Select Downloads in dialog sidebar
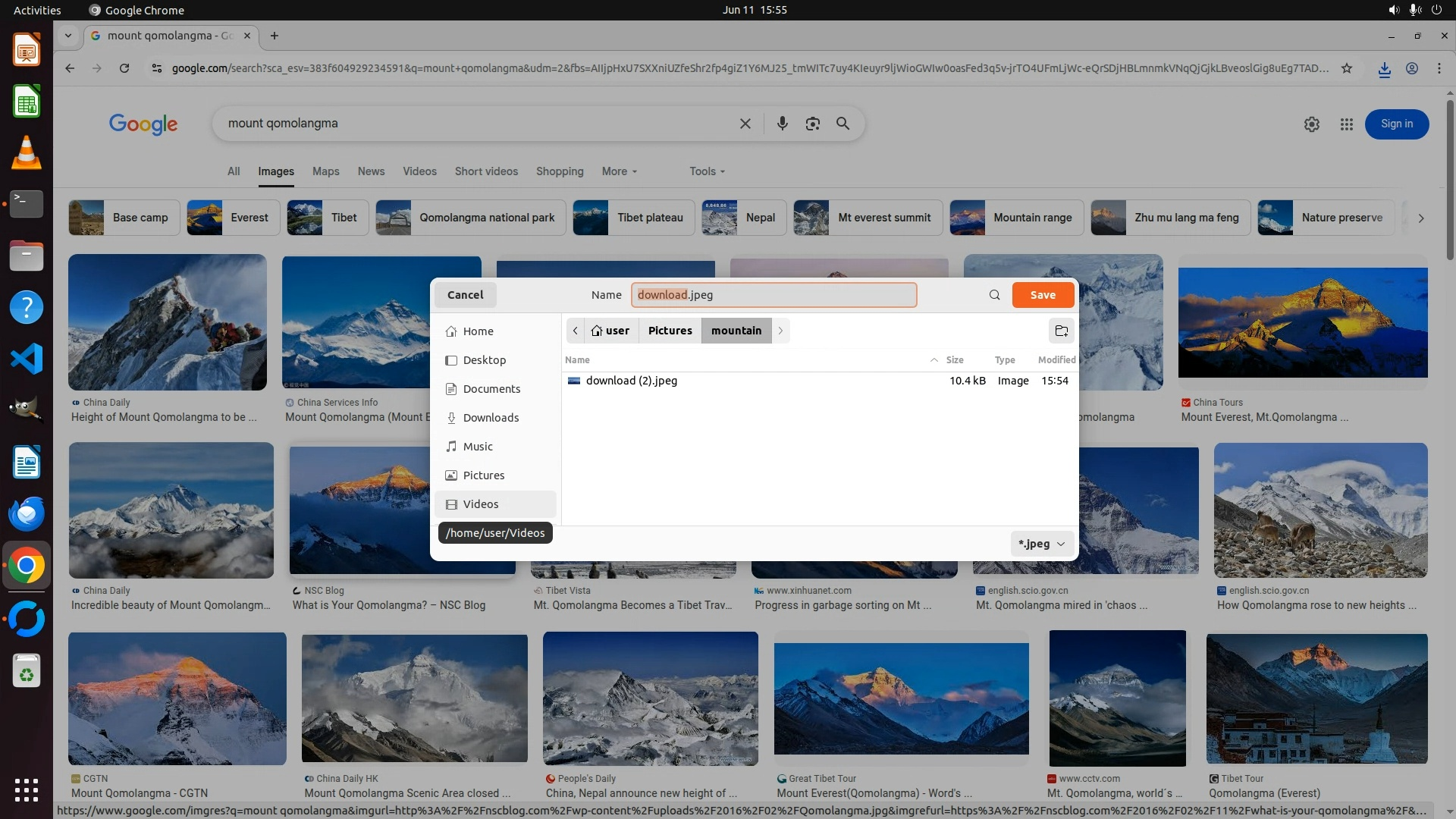The width and height of the screenshot is (1456, 819). tap(491, 418)
